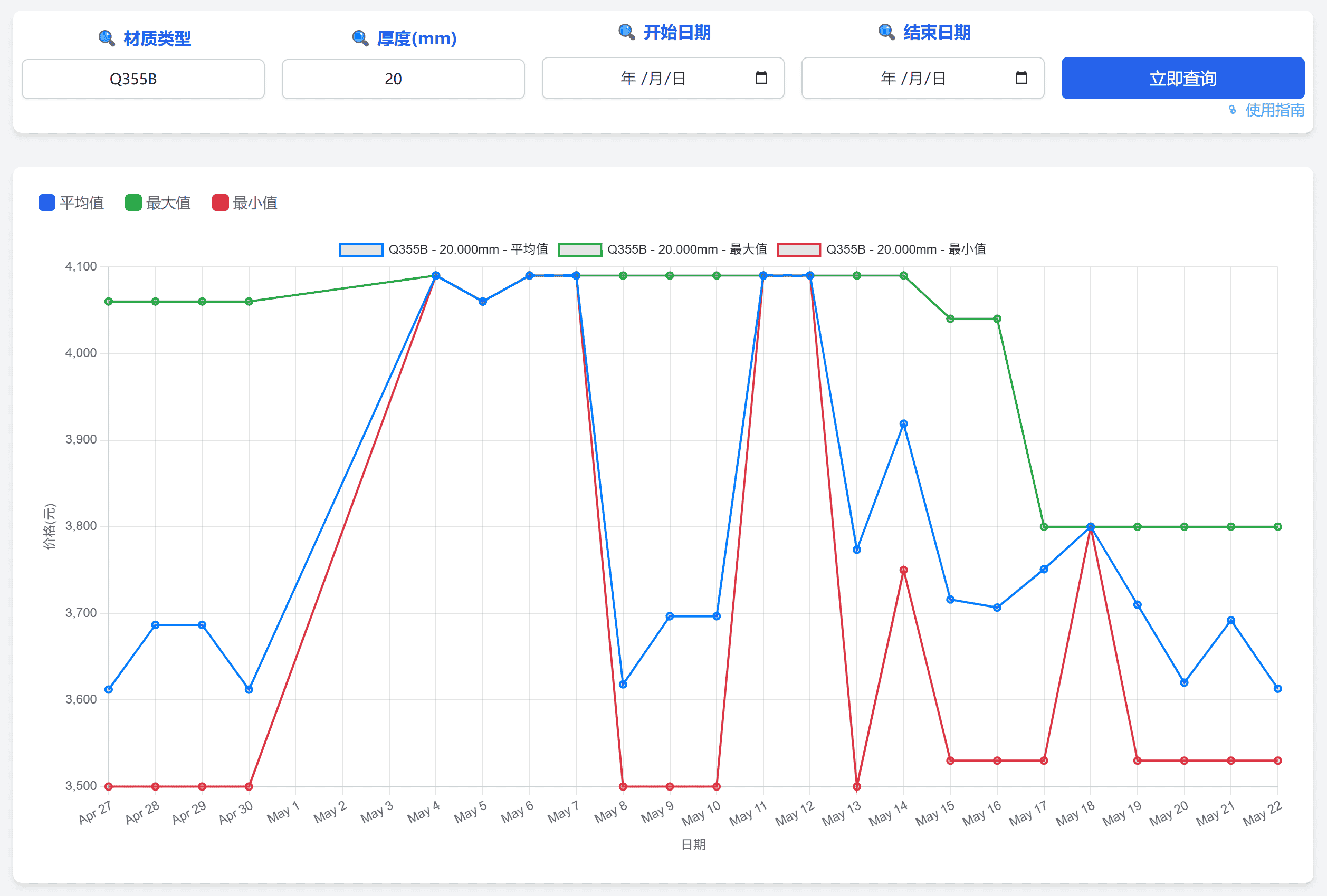The image size is (1327, 896).
Task: Open the calendar picker in 结束日期 field
Action: (x=1021, y=78)
